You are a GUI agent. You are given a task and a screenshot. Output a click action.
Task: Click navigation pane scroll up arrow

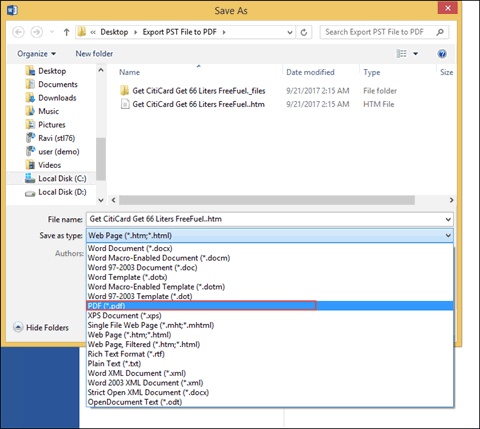101,70
